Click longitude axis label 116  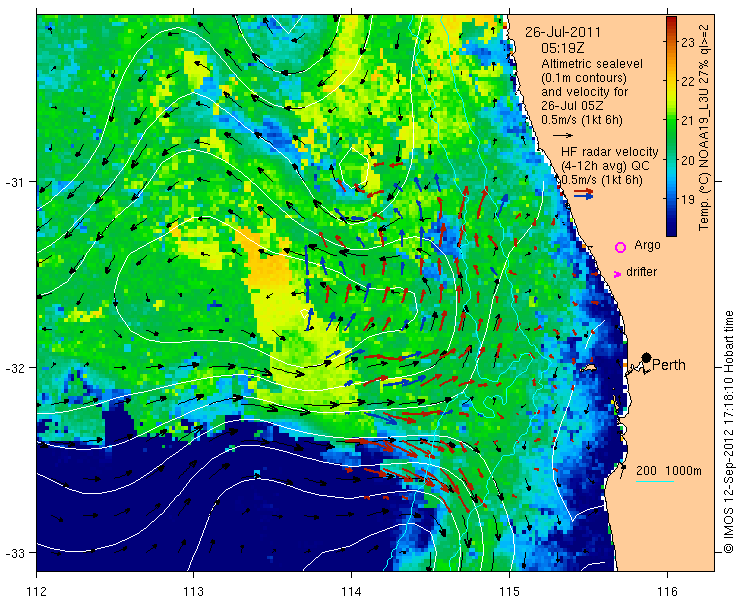(667, 591)
